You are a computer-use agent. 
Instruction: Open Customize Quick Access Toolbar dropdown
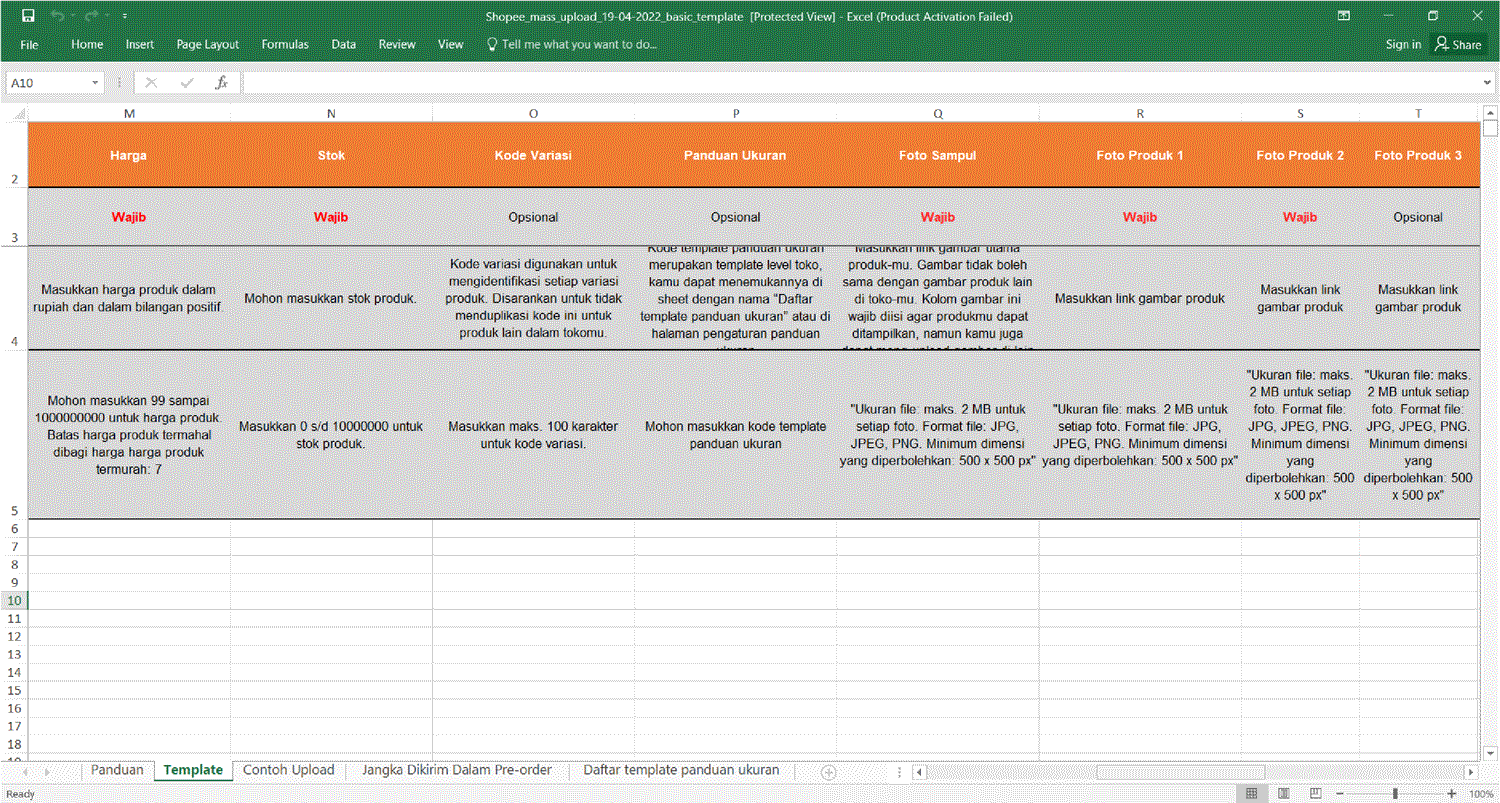point(124,17)
